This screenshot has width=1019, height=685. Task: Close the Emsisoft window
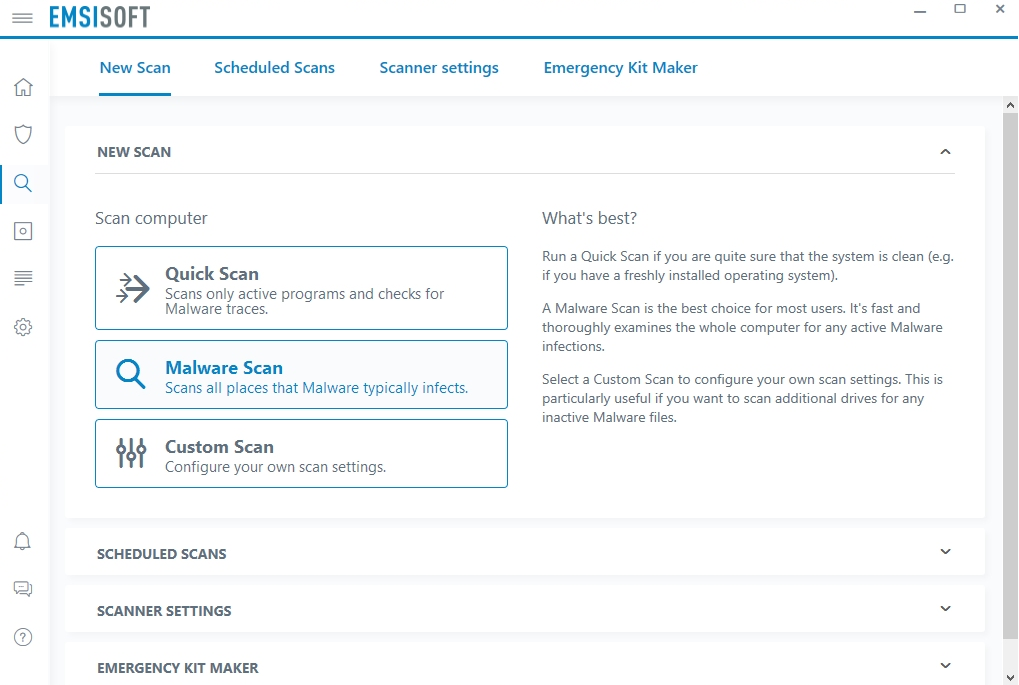(x=1000, y=9)
